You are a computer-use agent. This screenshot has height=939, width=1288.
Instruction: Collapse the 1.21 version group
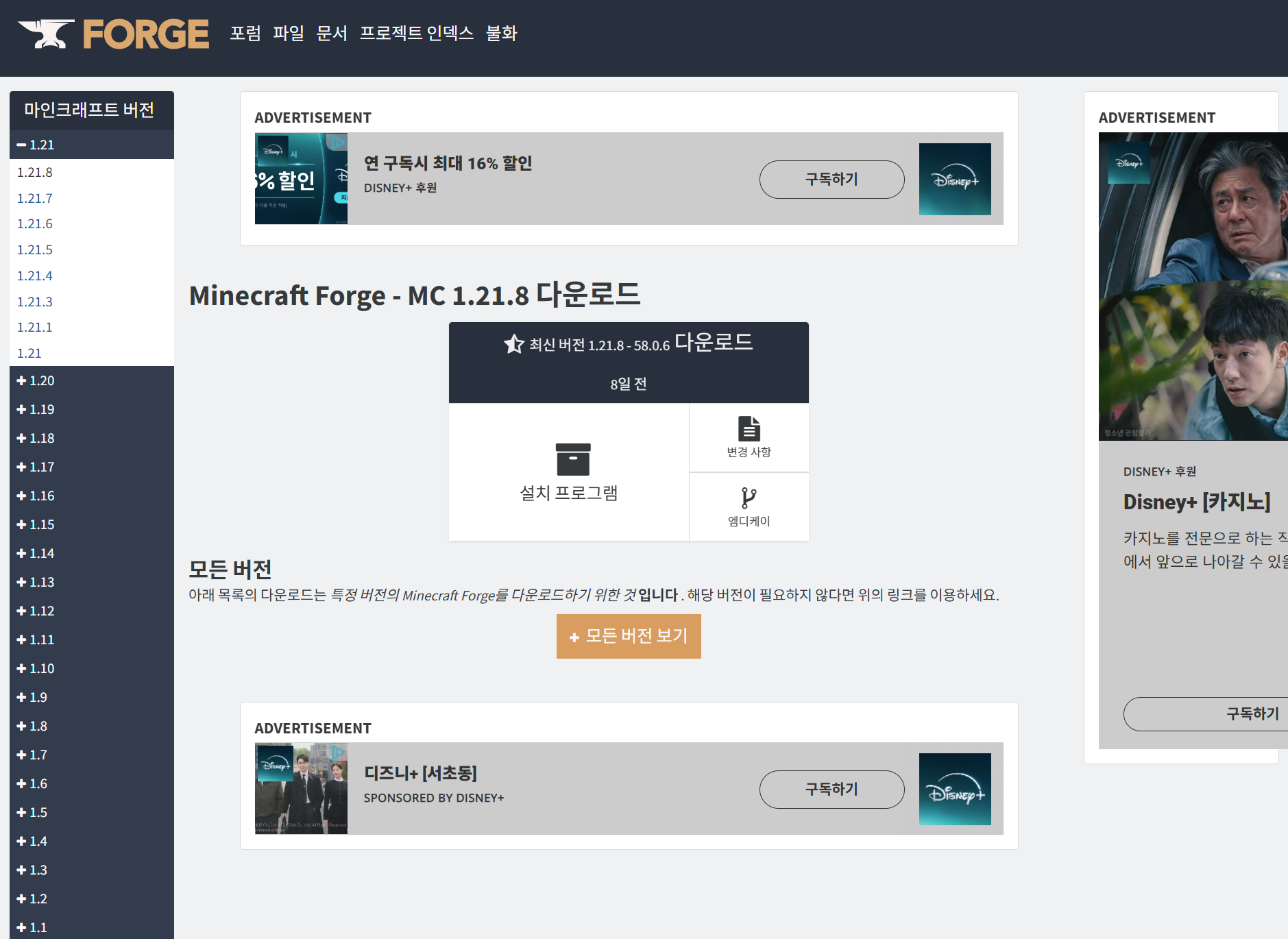click(92, 145)
